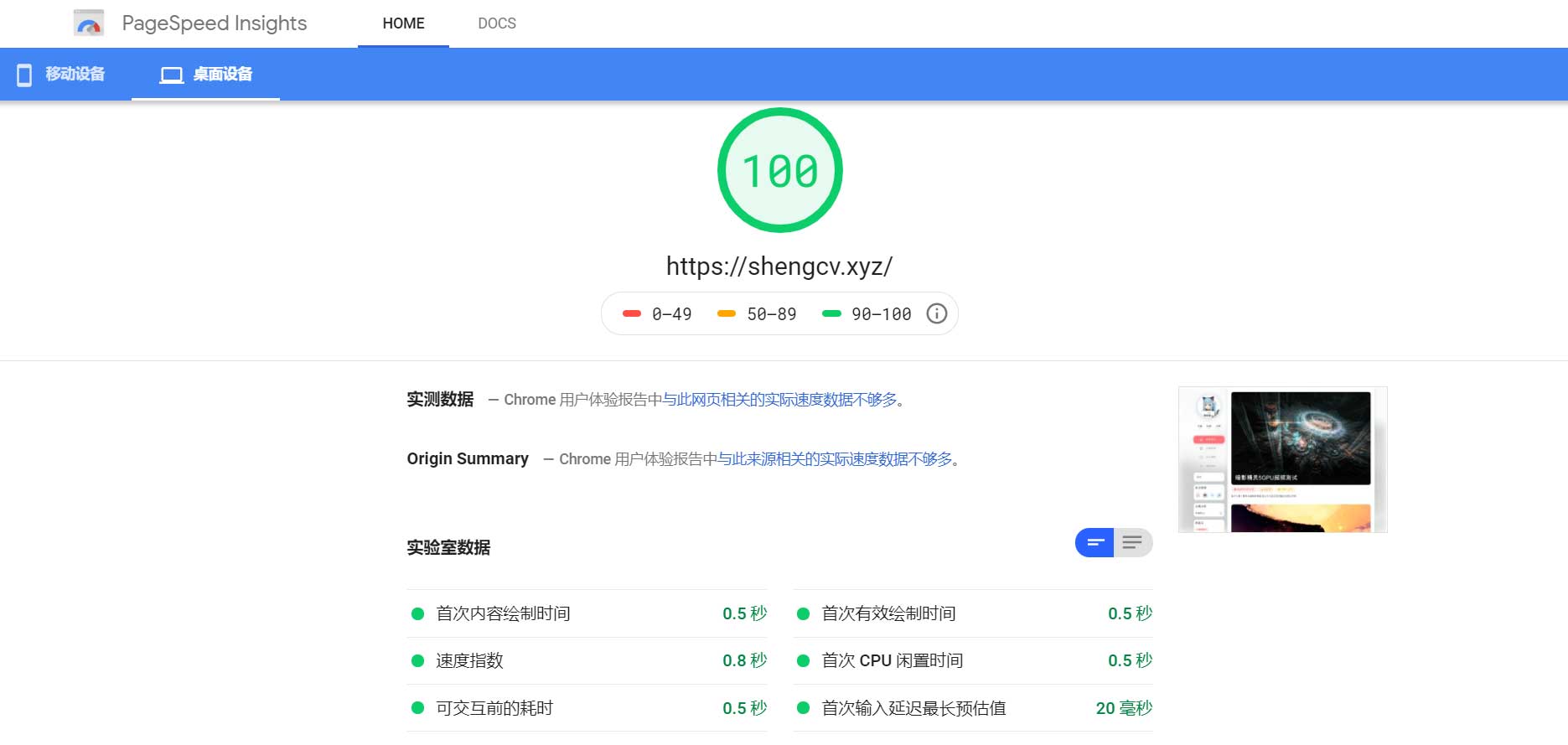Click the 100 performance score gauge
This screenshot has height=745, width=1568.
780,170
